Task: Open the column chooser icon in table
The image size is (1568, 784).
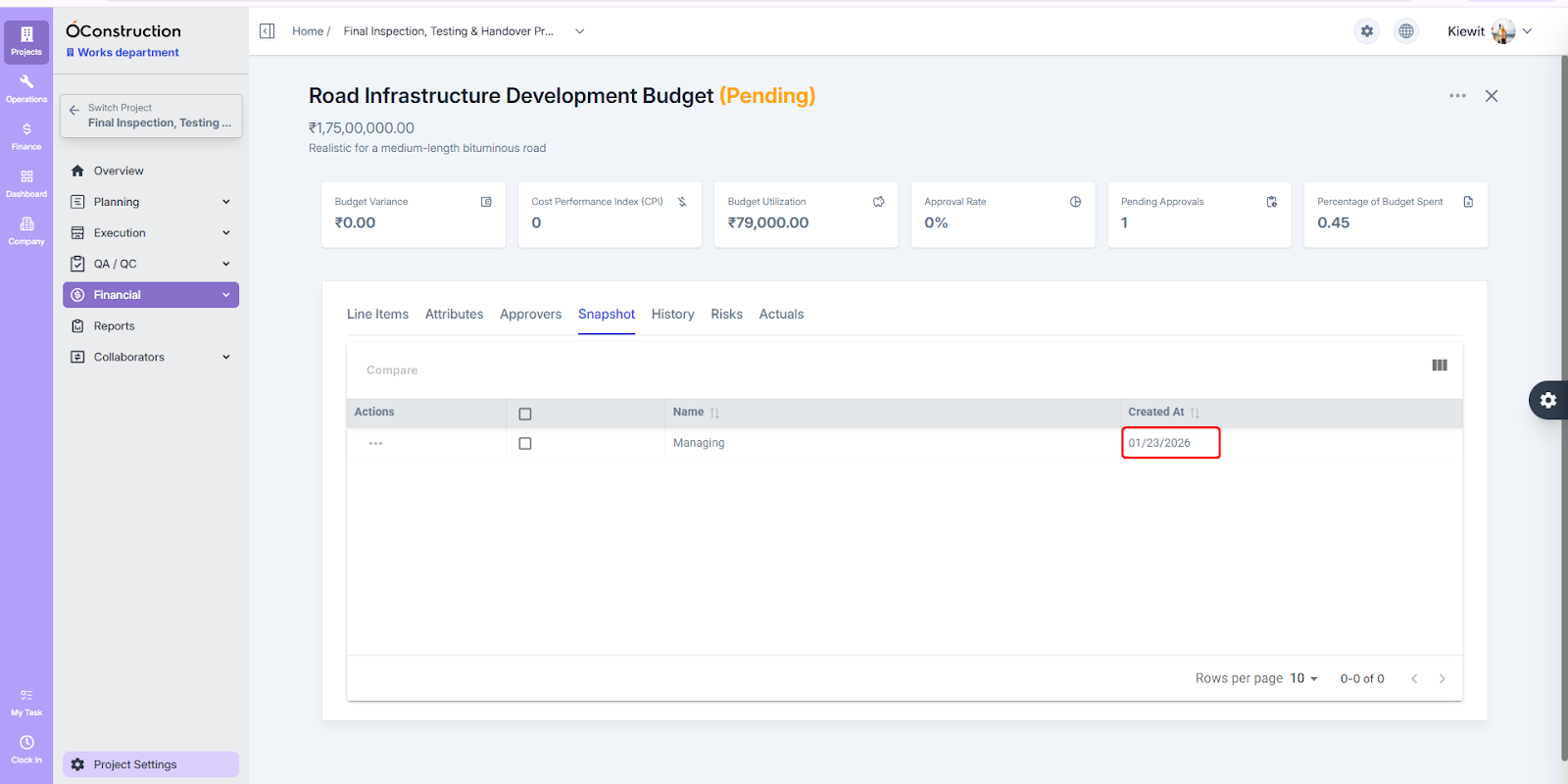Action: coord(1440,366)
